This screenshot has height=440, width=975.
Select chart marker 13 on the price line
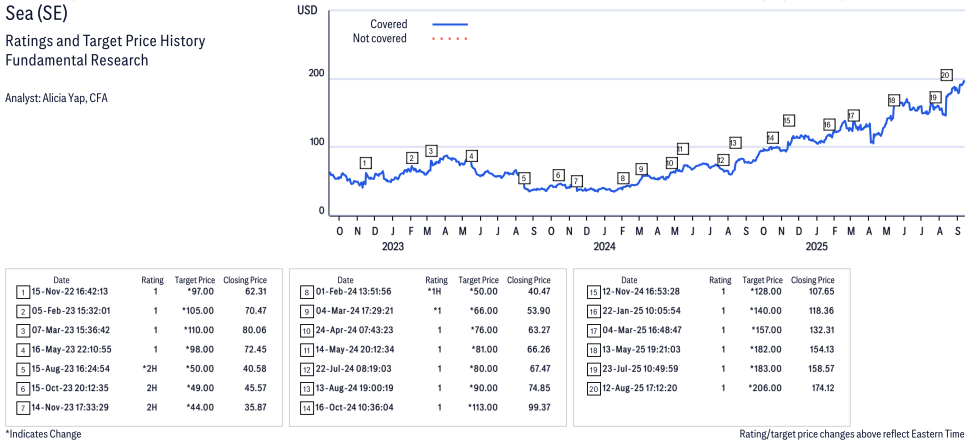click(736, 143)
